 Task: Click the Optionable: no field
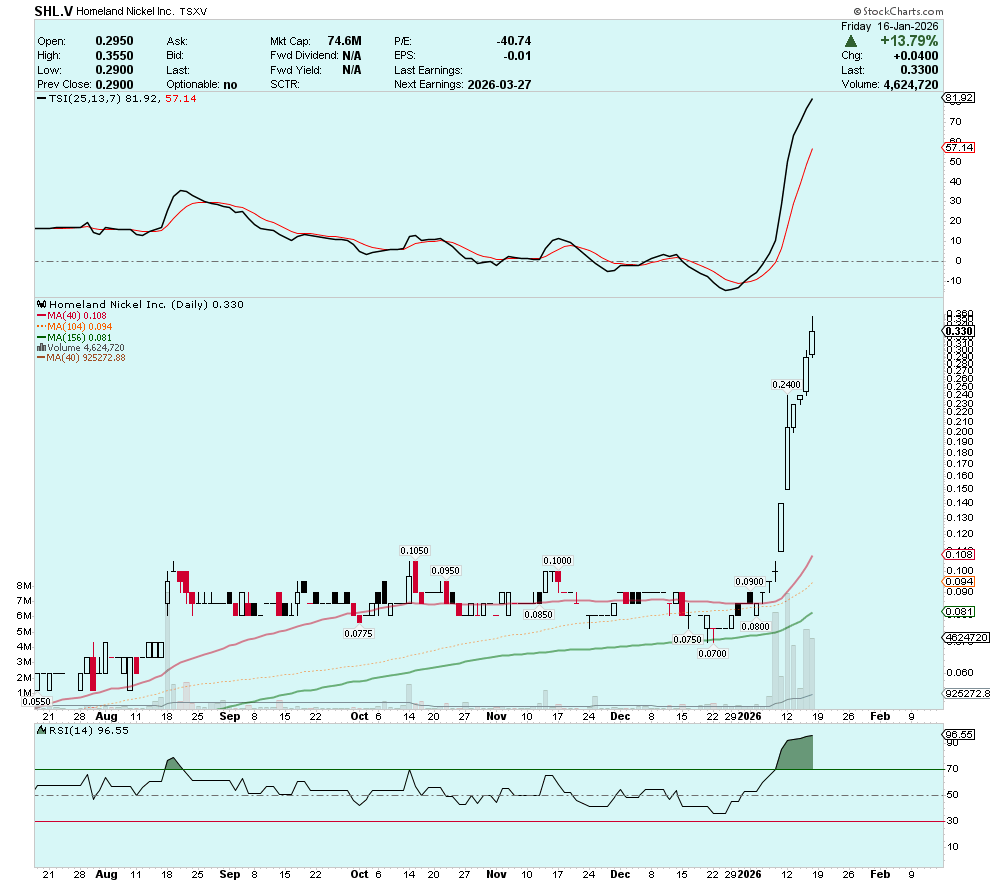pos(201,85)
